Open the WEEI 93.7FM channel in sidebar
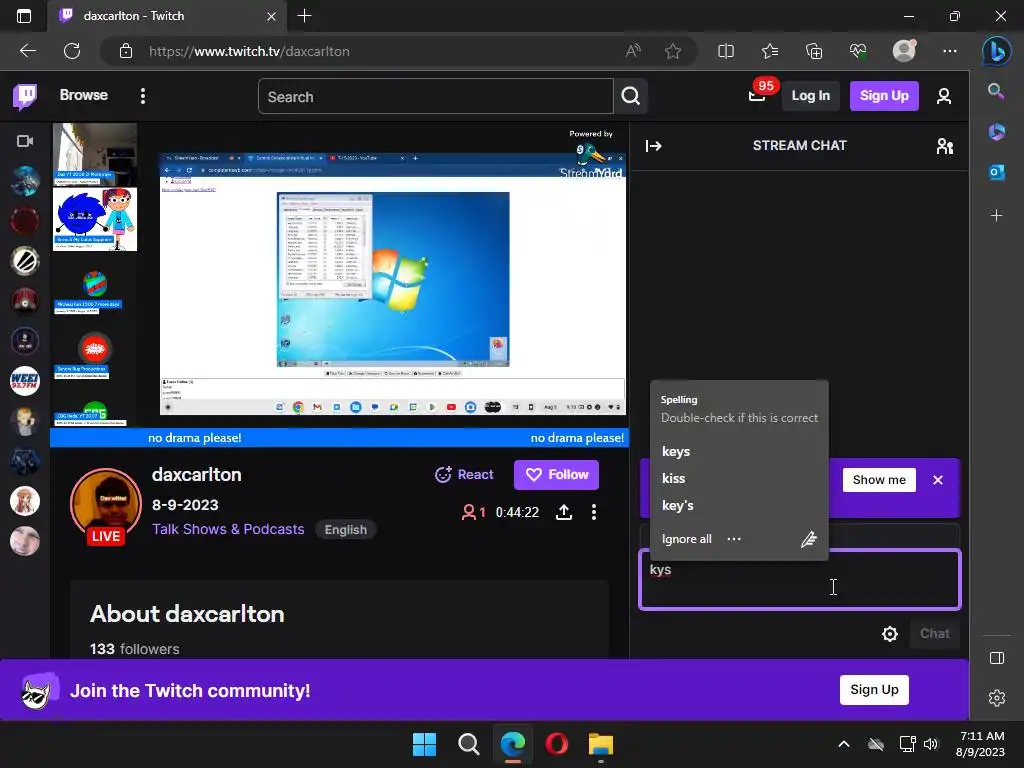The height and width of the screenshot is (768, 1024). 25,381
